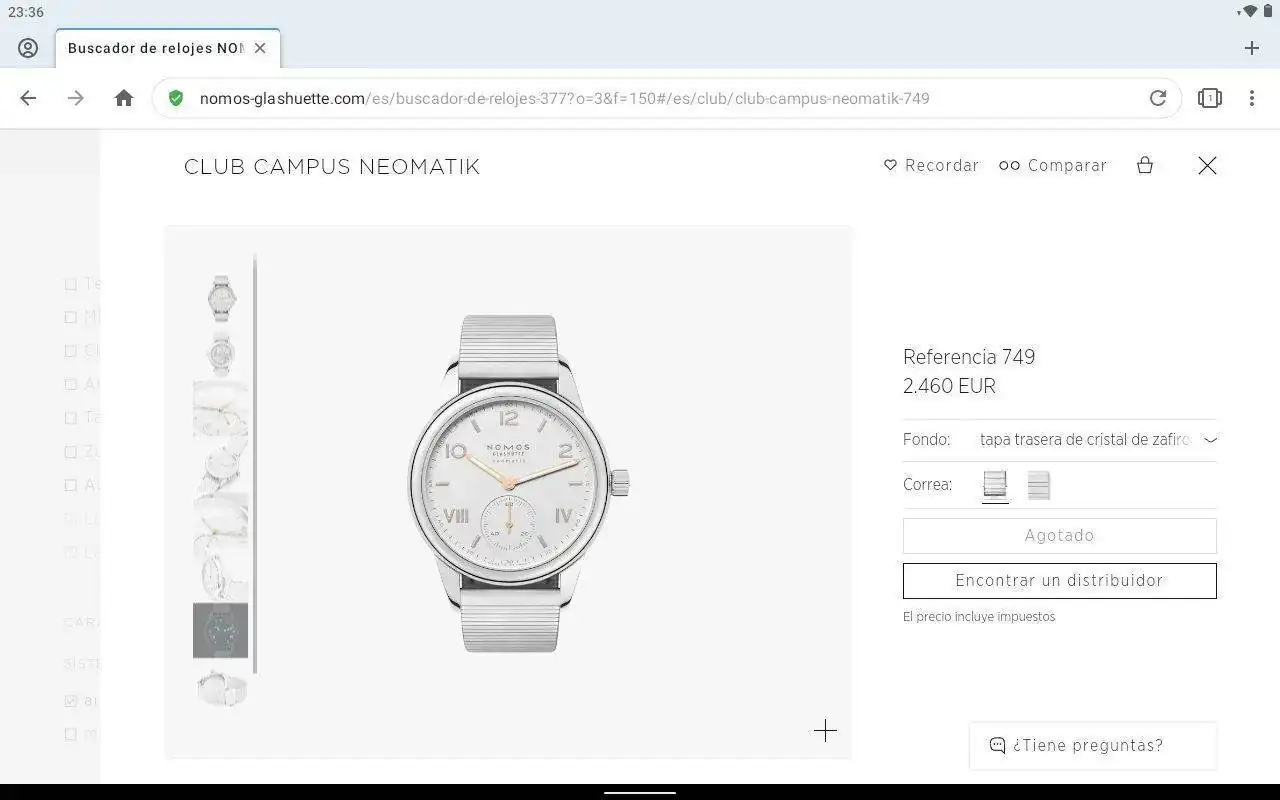Click the Recordar heart icon
The image size is (1280, 800).
pos(890,166)
